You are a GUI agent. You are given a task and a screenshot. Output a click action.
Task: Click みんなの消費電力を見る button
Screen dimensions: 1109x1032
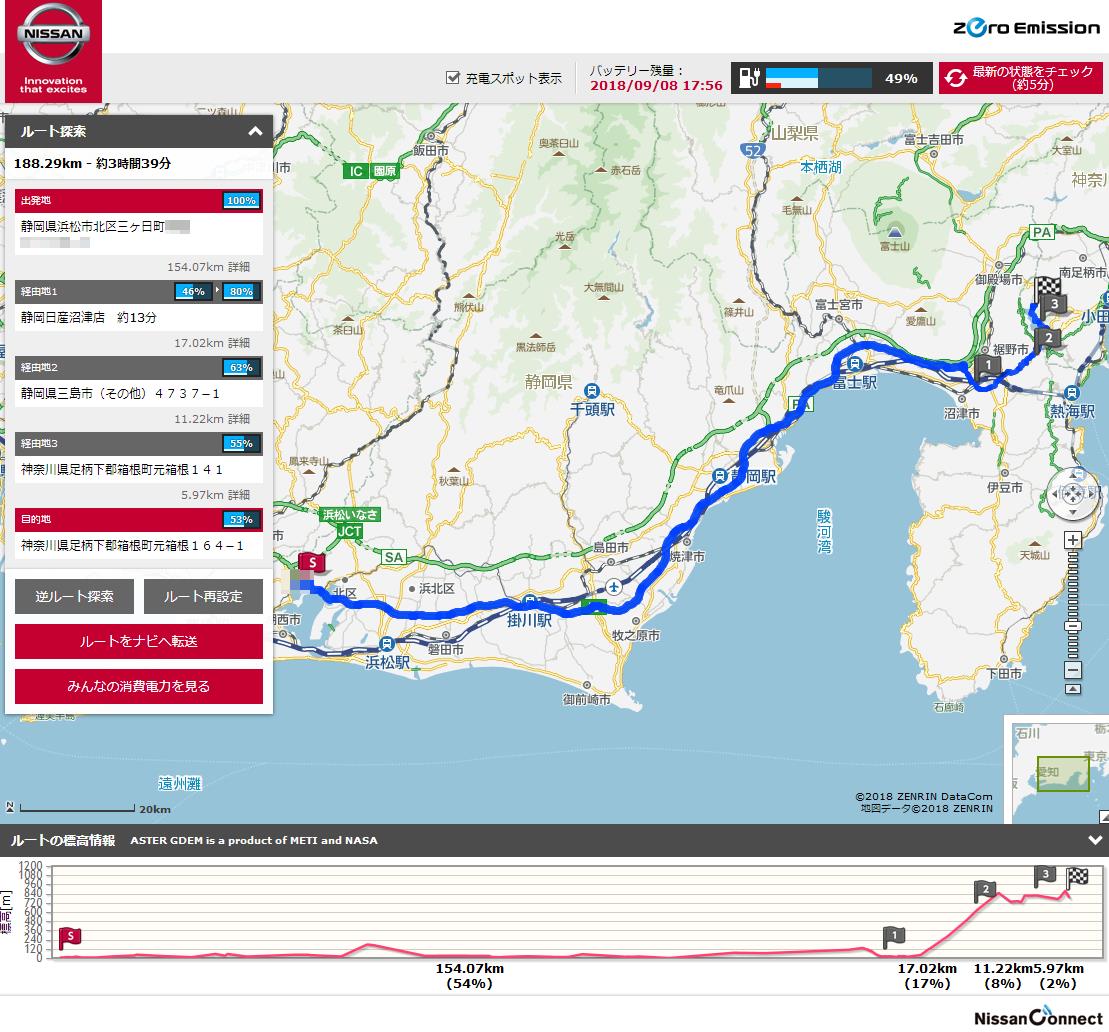pyautogui.click(x=139, y=686)
